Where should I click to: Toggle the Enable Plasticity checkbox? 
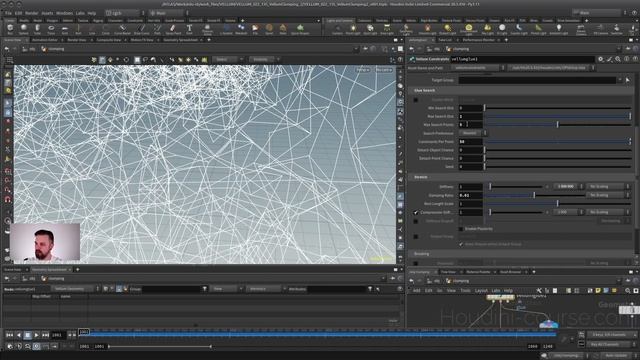coord(461,229)
